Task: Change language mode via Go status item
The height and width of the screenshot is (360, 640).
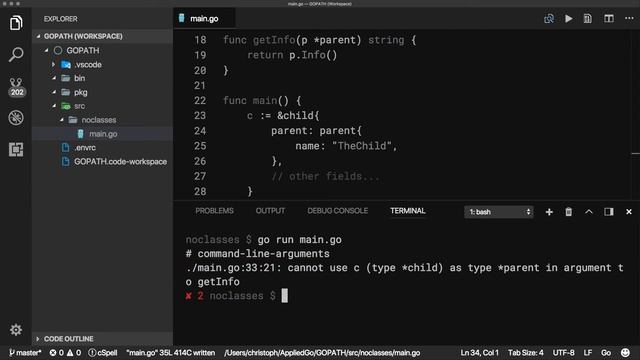Action: tap(606, 353)
